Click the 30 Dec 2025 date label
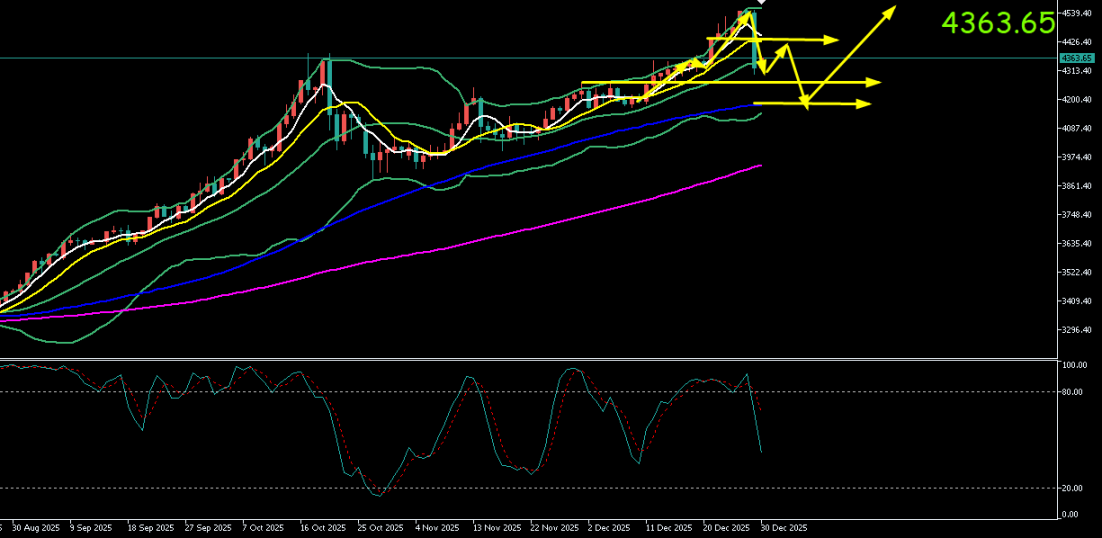1102x538 pixels. click(x=783, y=527)
